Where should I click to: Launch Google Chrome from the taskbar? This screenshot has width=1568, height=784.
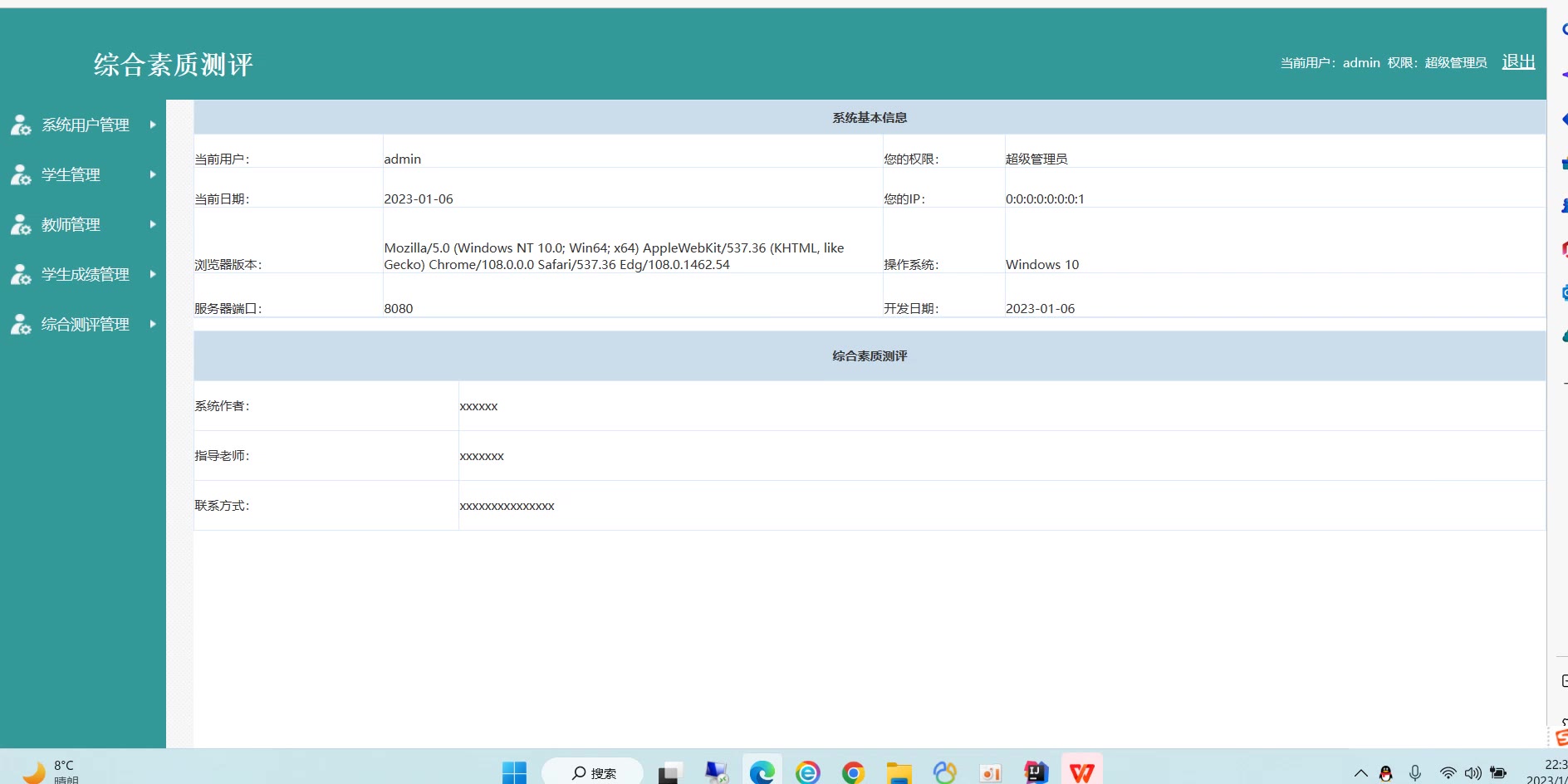tap(853, 773)
